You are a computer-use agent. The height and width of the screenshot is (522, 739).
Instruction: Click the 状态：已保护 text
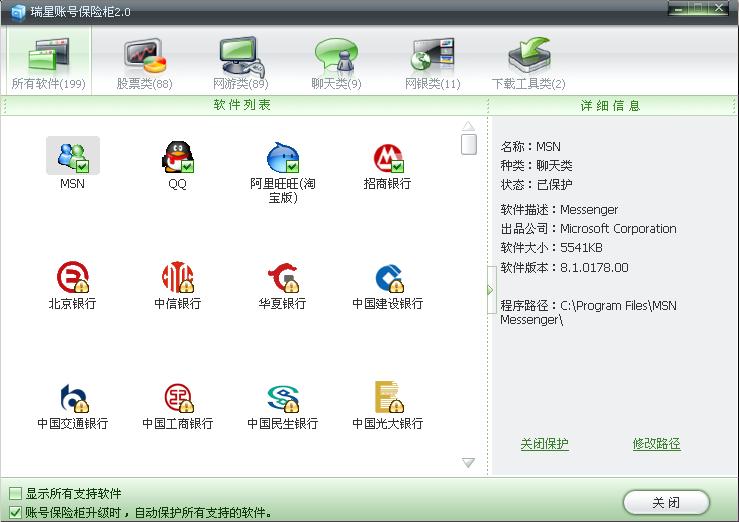point(536,185)
